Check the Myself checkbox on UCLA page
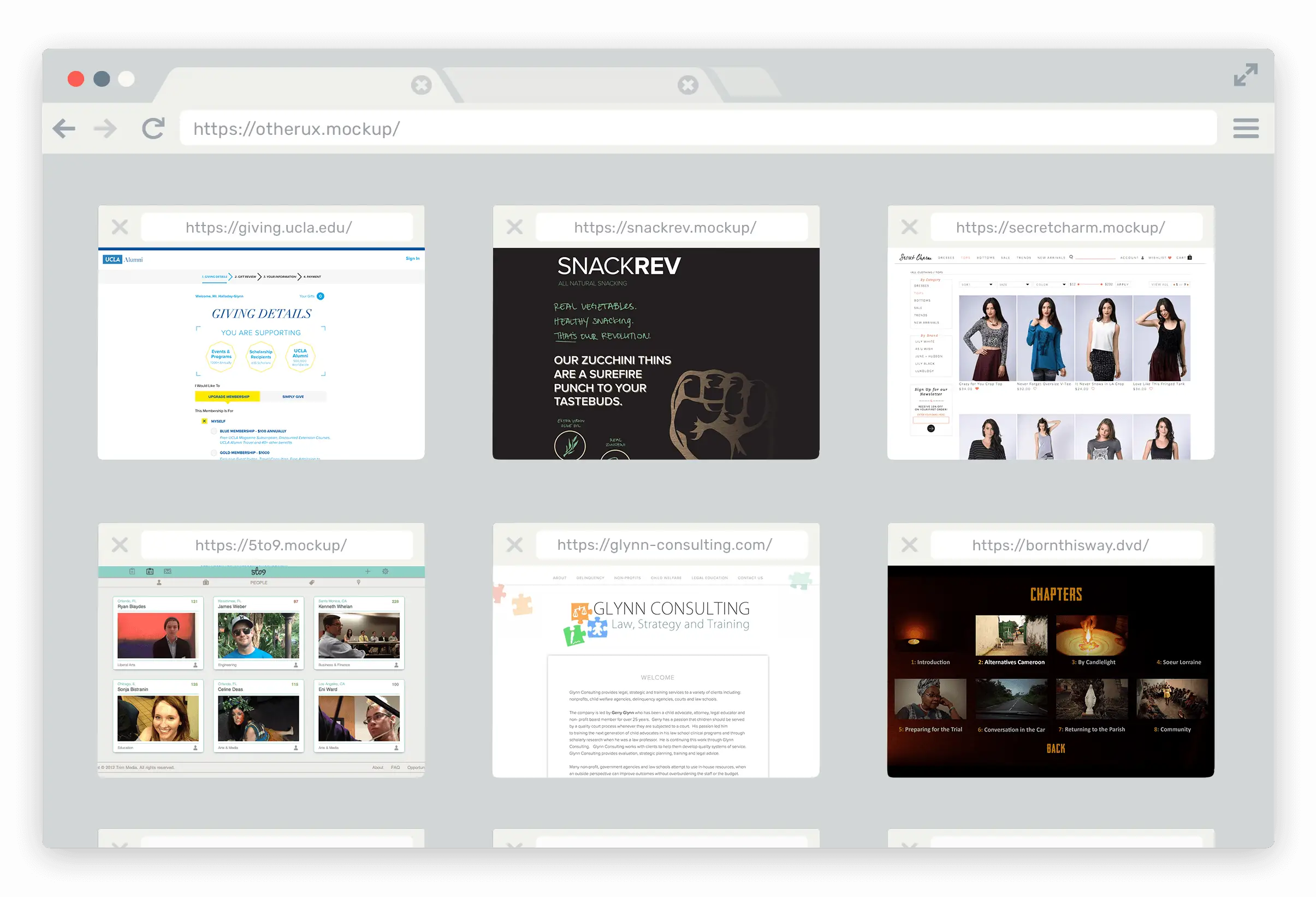Viewport: 1316px width, 897px height. [x=204, y=421]
